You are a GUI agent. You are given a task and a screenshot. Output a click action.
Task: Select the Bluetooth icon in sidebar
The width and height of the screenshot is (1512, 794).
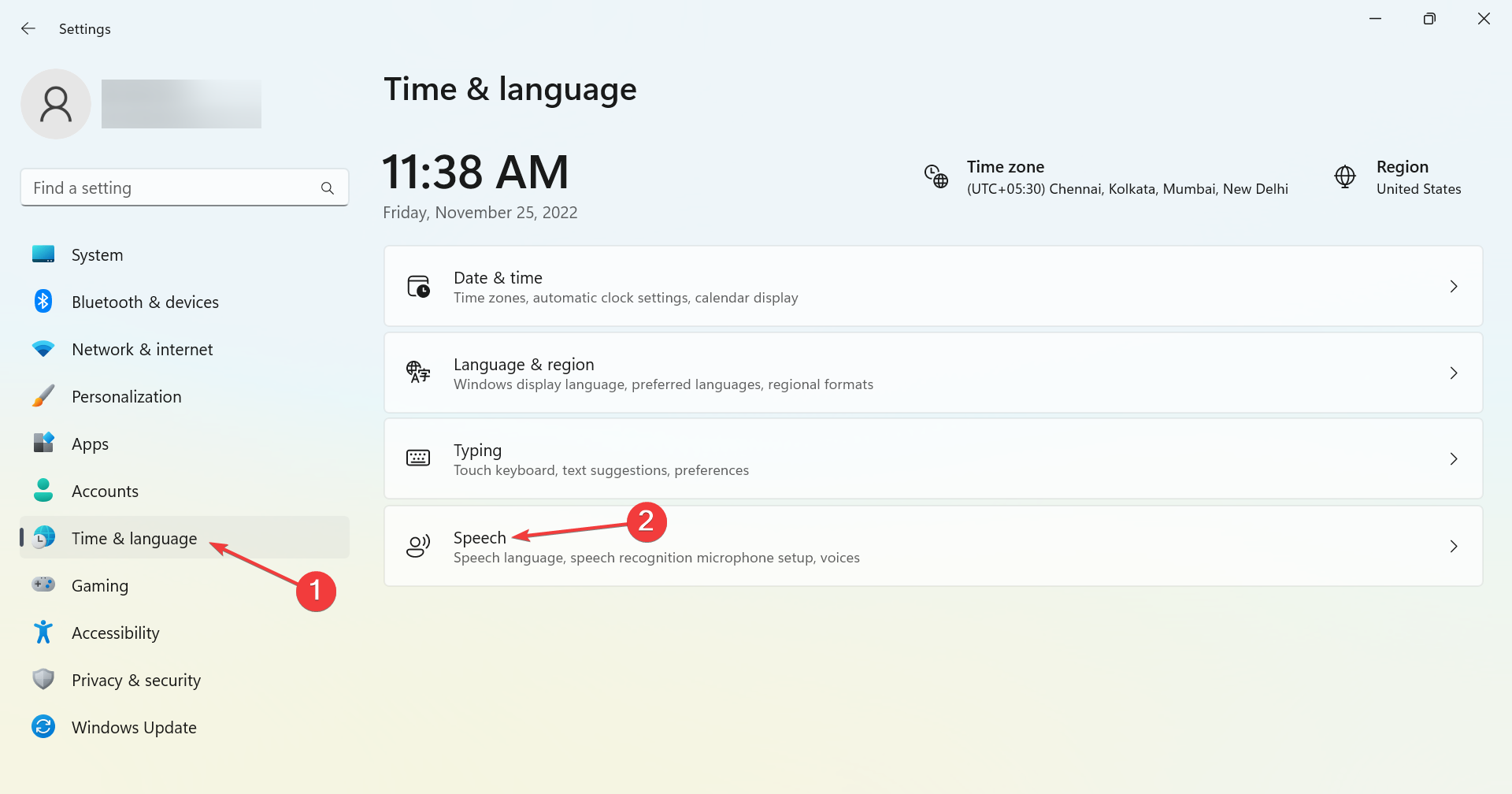(43, 301)
